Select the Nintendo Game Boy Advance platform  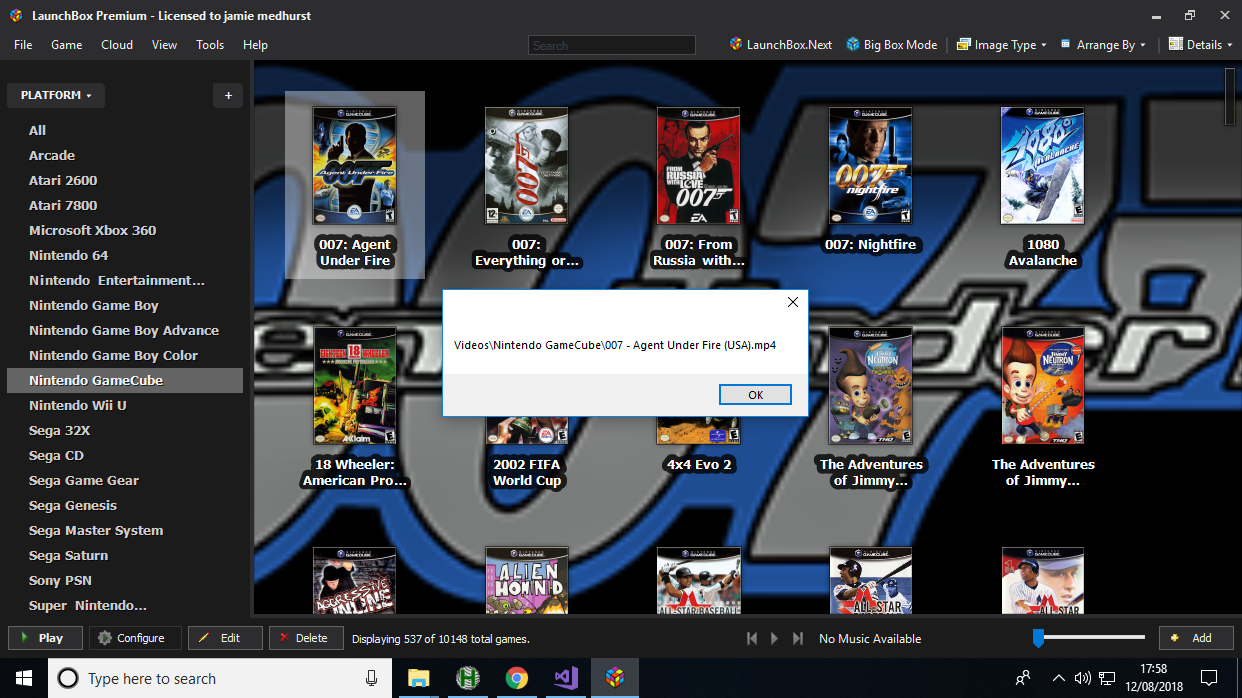125,330
